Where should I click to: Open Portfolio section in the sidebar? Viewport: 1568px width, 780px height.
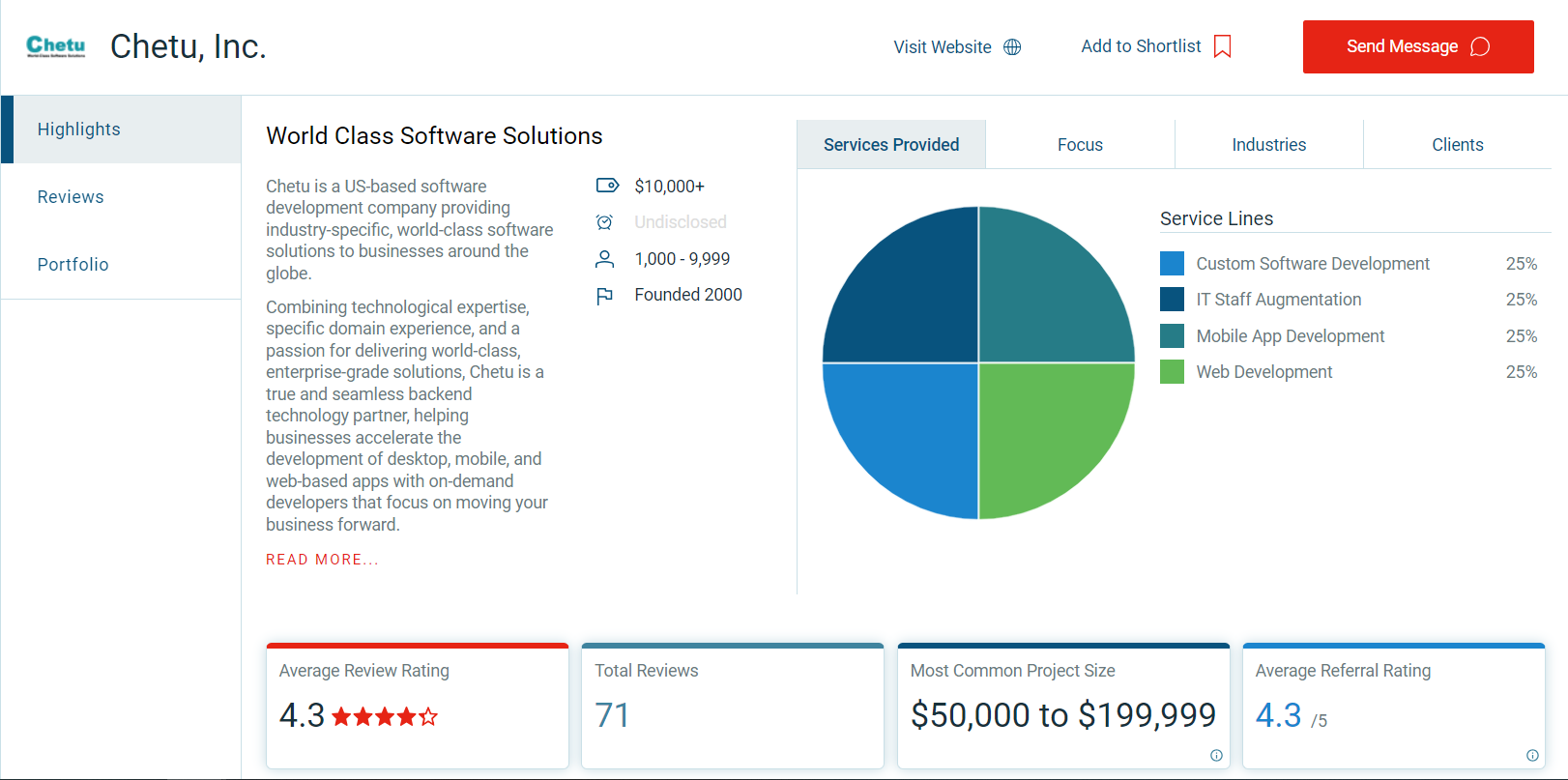point(73,265)
